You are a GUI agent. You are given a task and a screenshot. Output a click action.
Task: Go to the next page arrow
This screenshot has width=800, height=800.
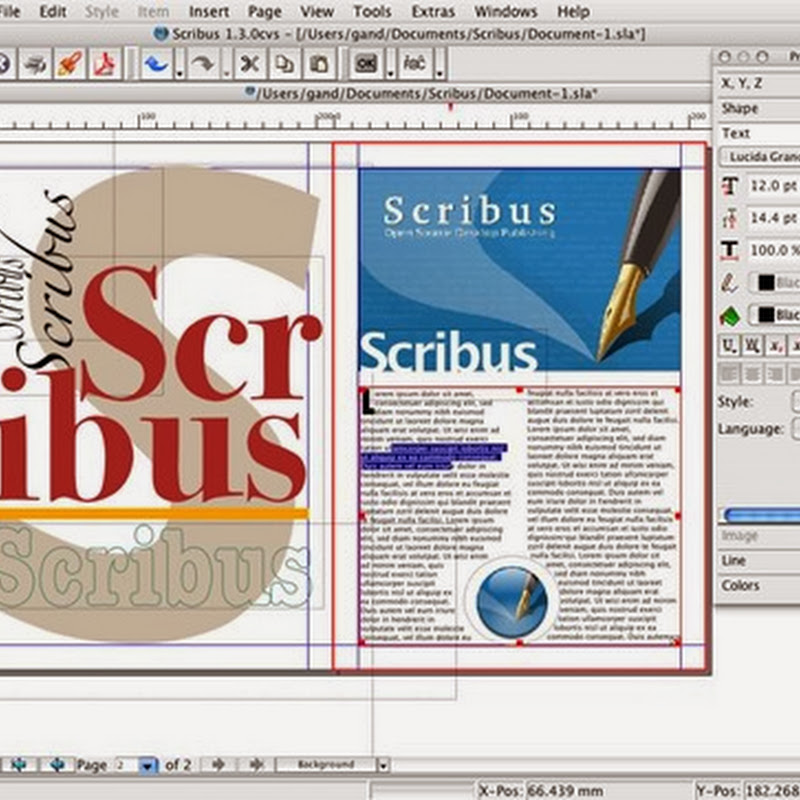(x=217, y=765)
